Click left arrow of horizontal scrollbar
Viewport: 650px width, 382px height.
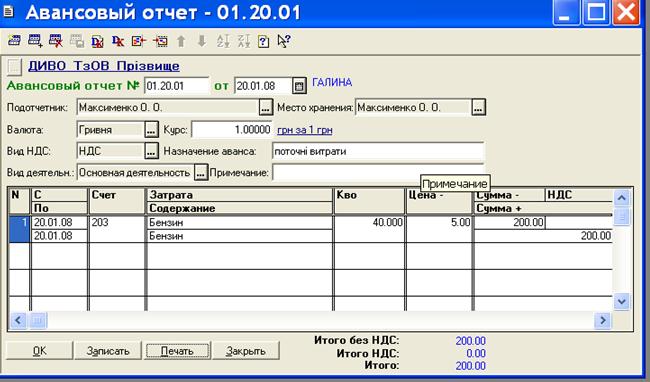pyautogui.click(x=18, y=320)
